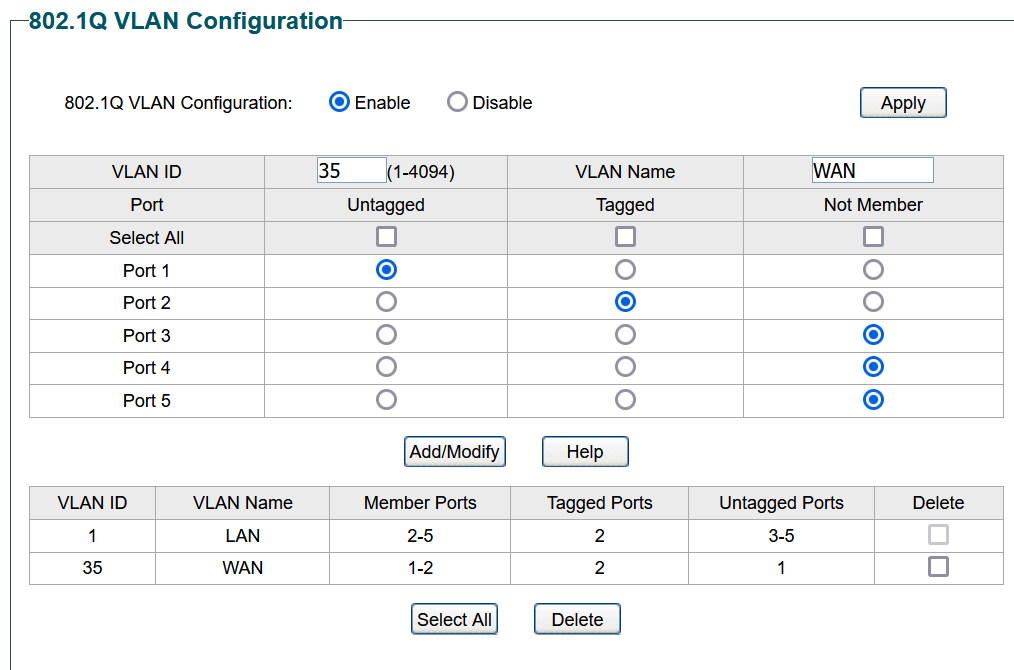Open the Help button
Viewport: 1014px width, 670px height.
pos(585,451)
